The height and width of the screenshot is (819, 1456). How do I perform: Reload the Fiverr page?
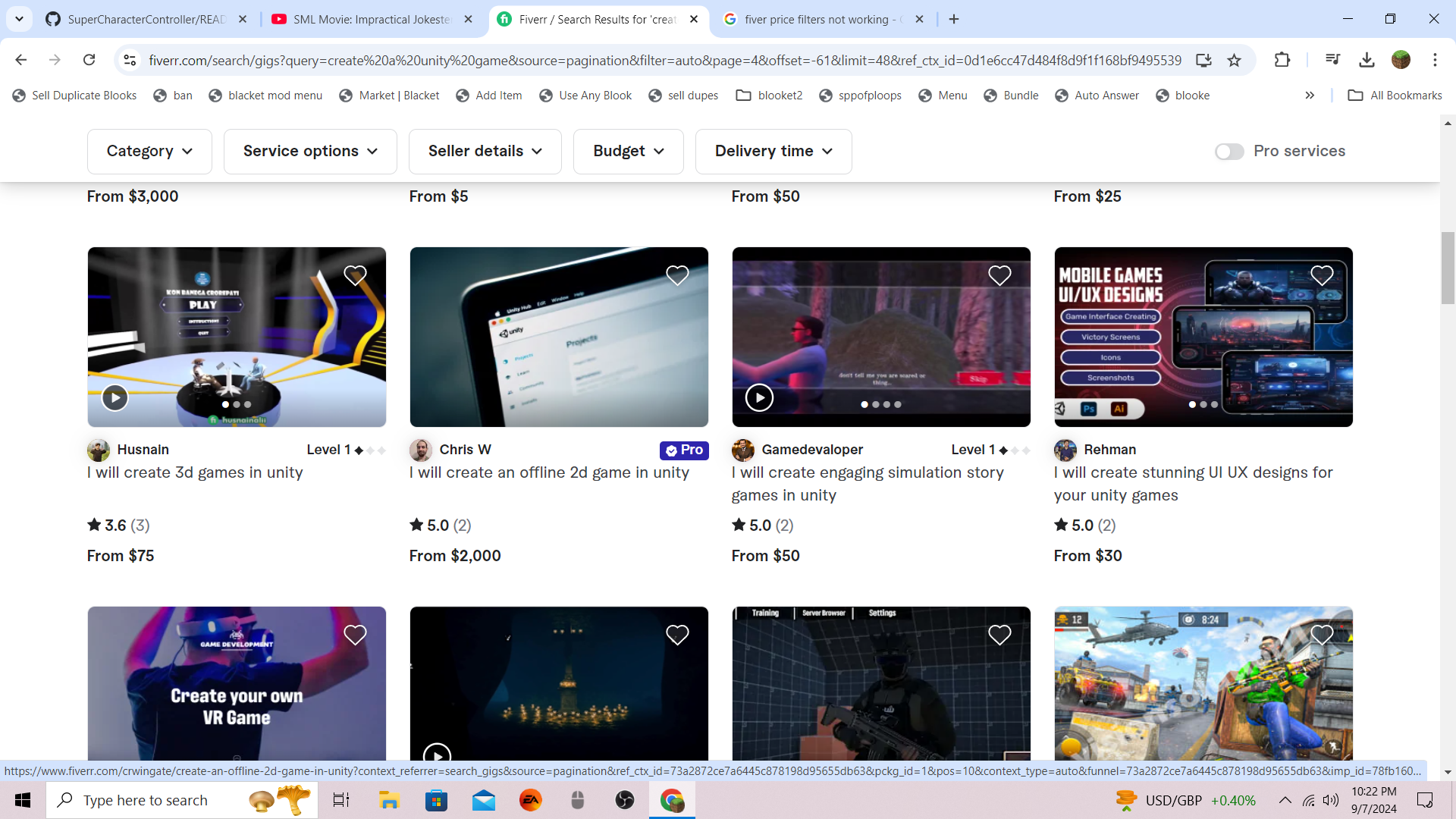[x=89, y=60]
